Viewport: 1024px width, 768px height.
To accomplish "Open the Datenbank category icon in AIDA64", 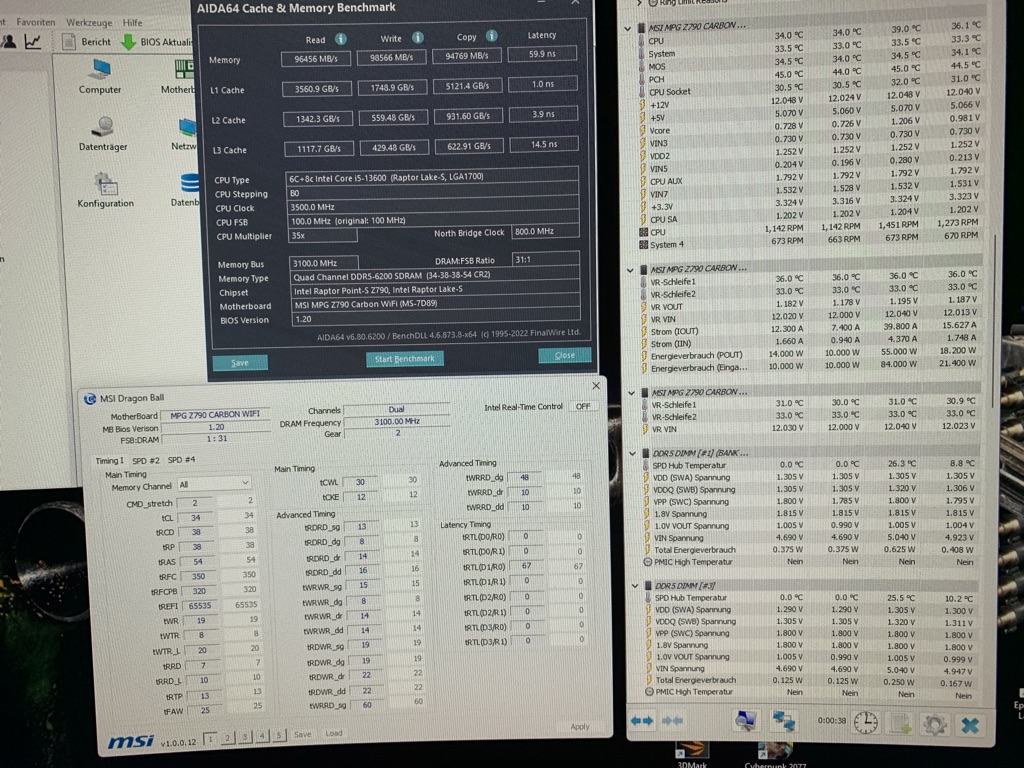I will tap(185, 190).
